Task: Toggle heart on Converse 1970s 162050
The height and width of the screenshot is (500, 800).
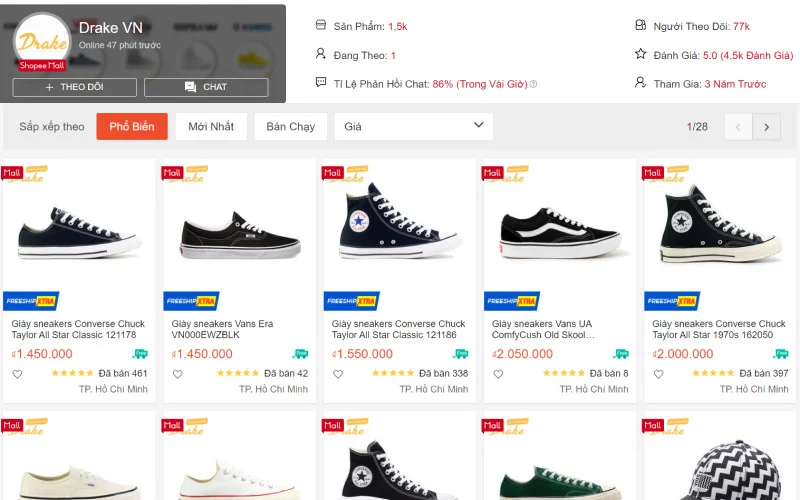Action: click(658, 374)
